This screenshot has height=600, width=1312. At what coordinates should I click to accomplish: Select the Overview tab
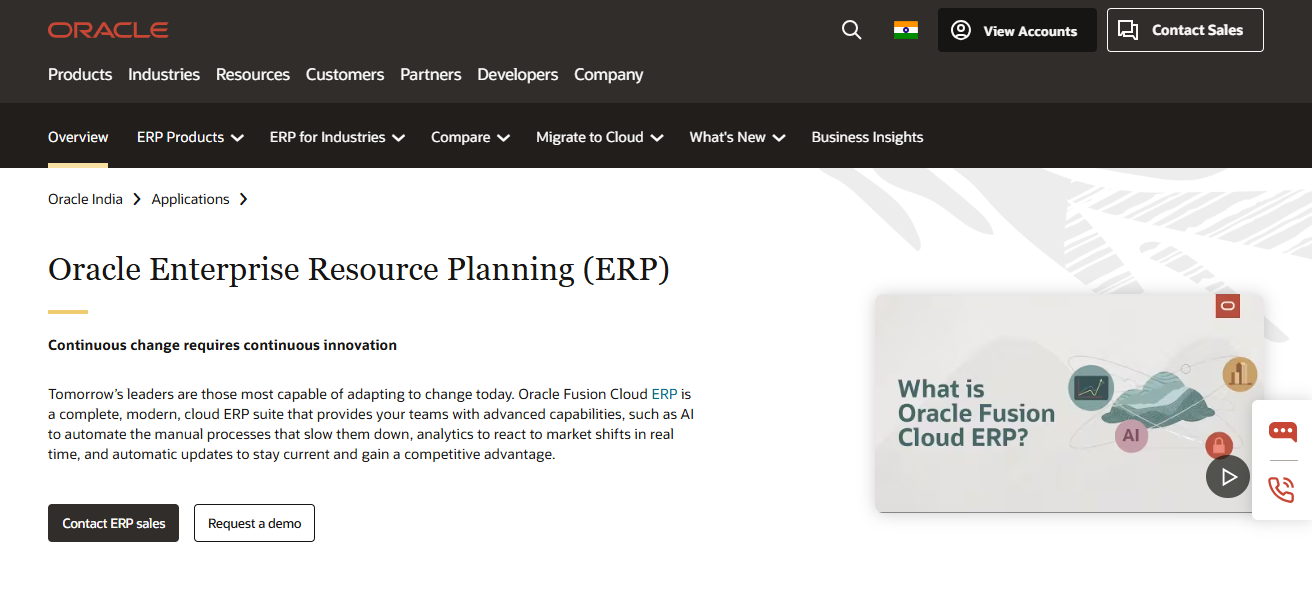click(x=78, y=136)
